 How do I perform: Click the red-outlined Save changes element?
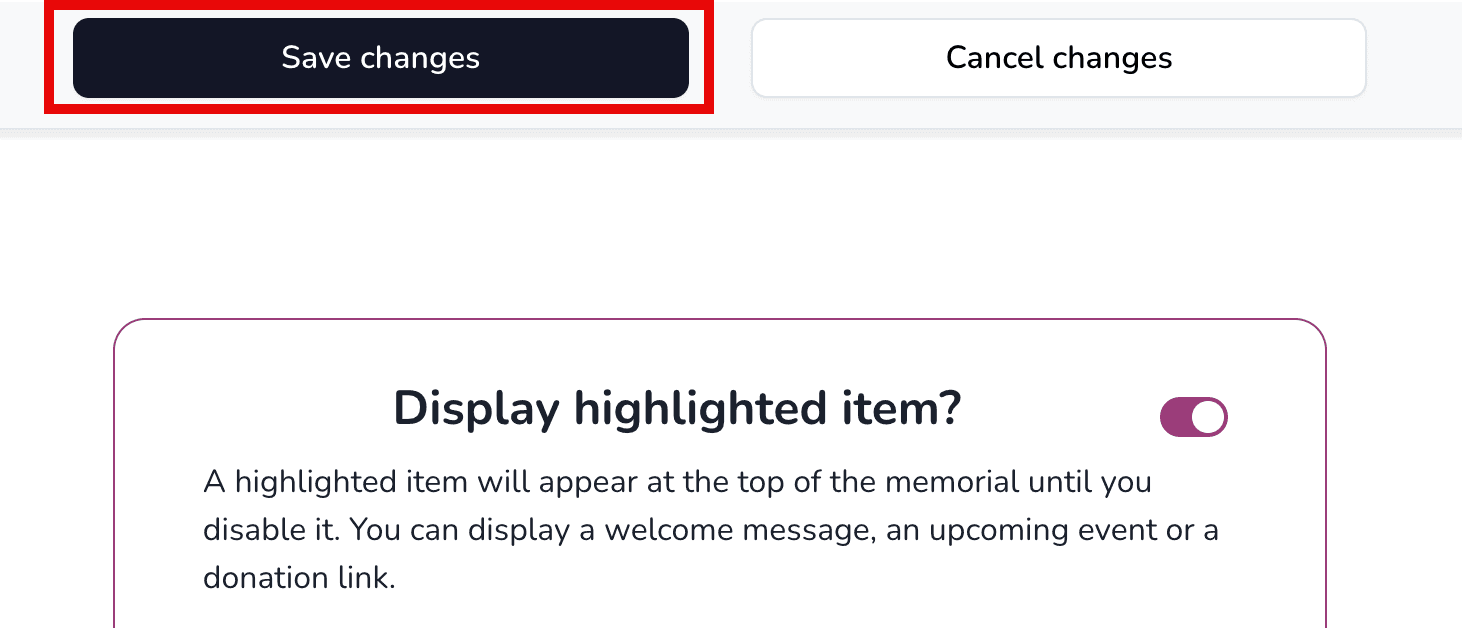[380, 57]
